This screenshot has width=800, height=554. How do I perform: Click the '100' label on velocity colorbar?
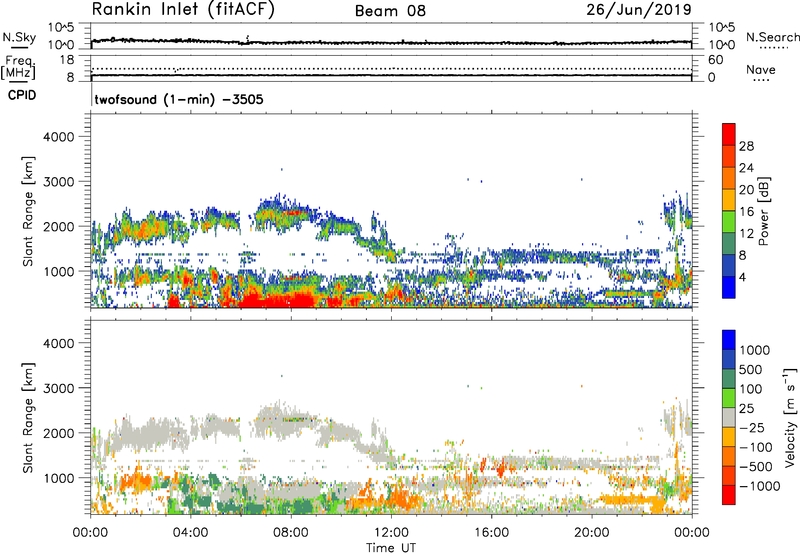tap(751, 389)
